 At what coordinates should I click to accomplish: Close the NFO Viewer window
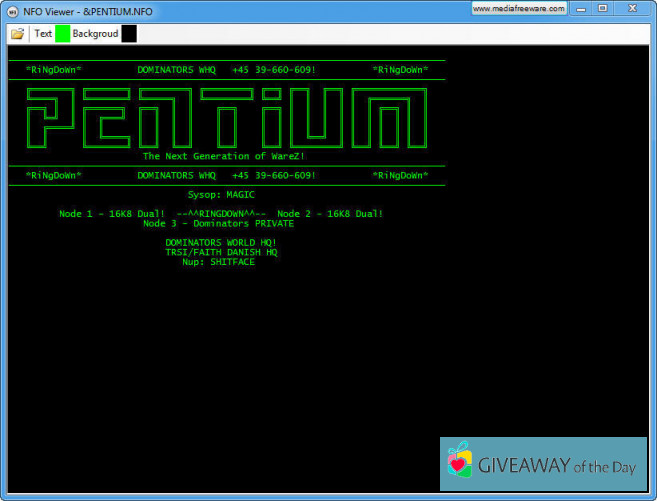pyautogui.click(x=633, y=8)
